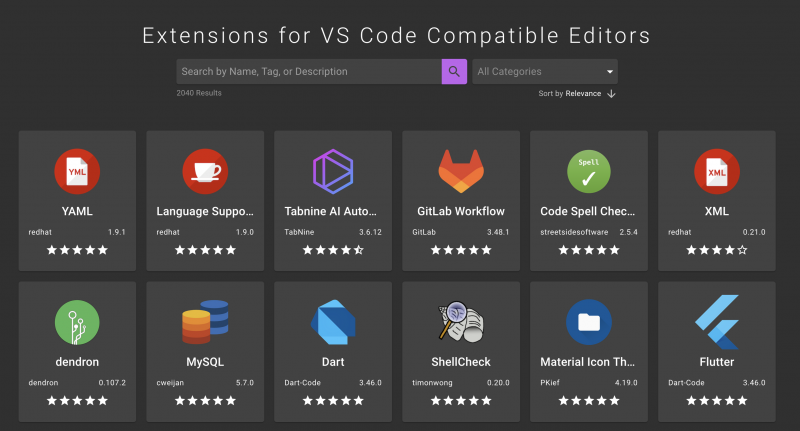800x431 pixels.
Task: Click the GitLab publisher name
Action: (x=424, y=232)
